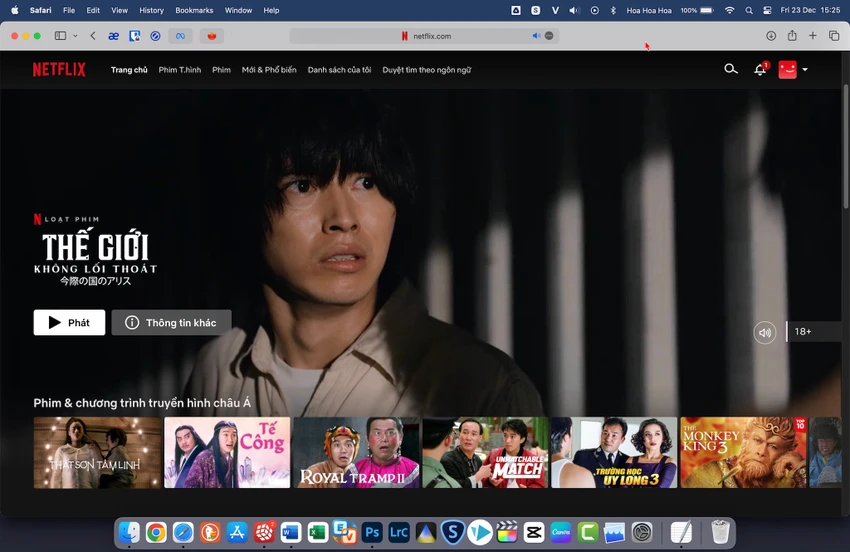850x552 pixels.
Task: Open the Apple menu
Action: [15, 10]
